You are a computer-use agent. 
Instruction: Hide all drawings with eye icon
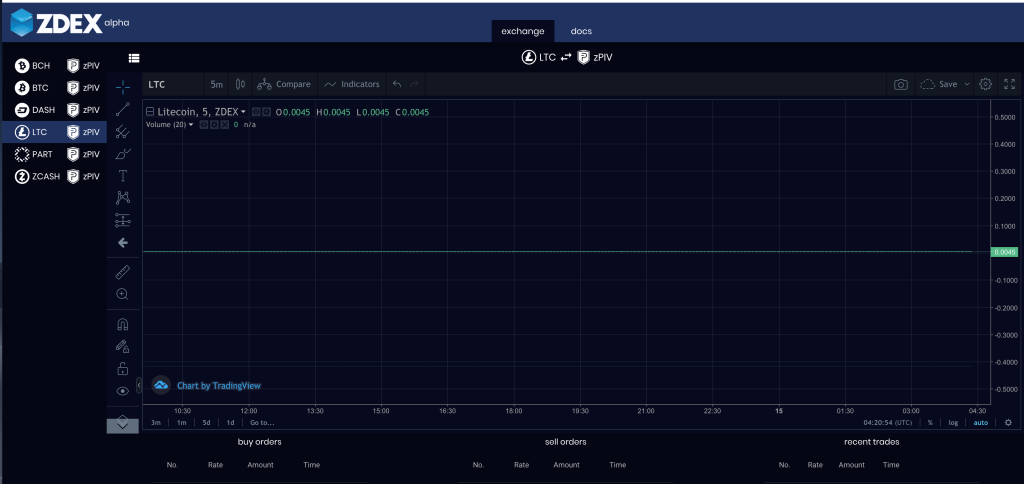coord(122,391)
